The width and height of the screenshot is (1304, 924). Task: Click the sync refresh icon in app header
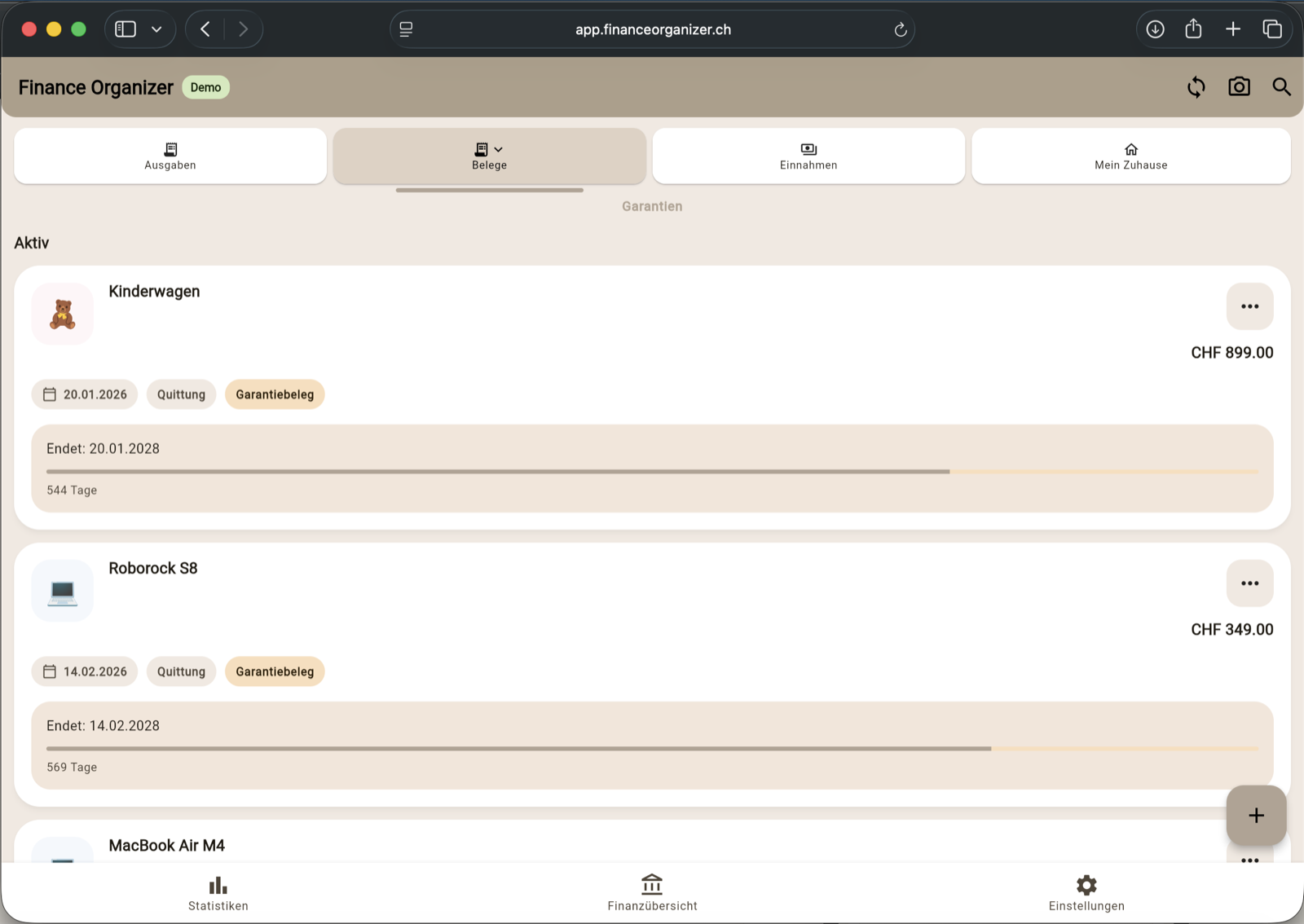[1196, 87]
